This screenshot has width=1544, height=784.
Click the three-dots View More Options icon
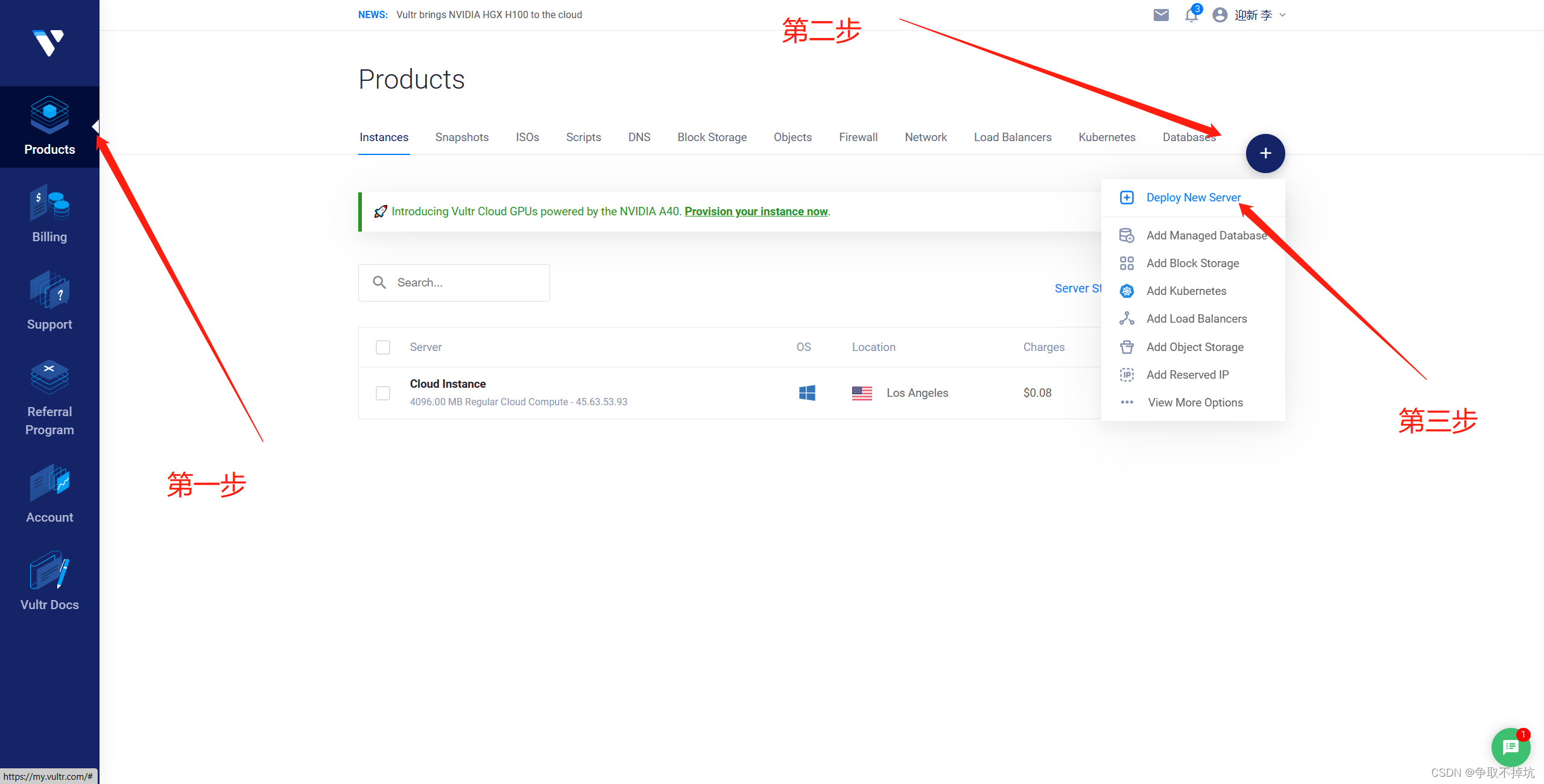[1127, 402]
